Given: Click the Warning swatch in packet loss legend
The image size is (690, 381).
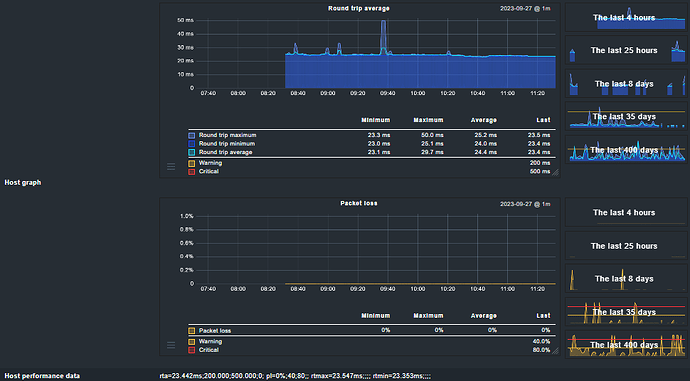Looking at the screenshot, I should point(191,342).
